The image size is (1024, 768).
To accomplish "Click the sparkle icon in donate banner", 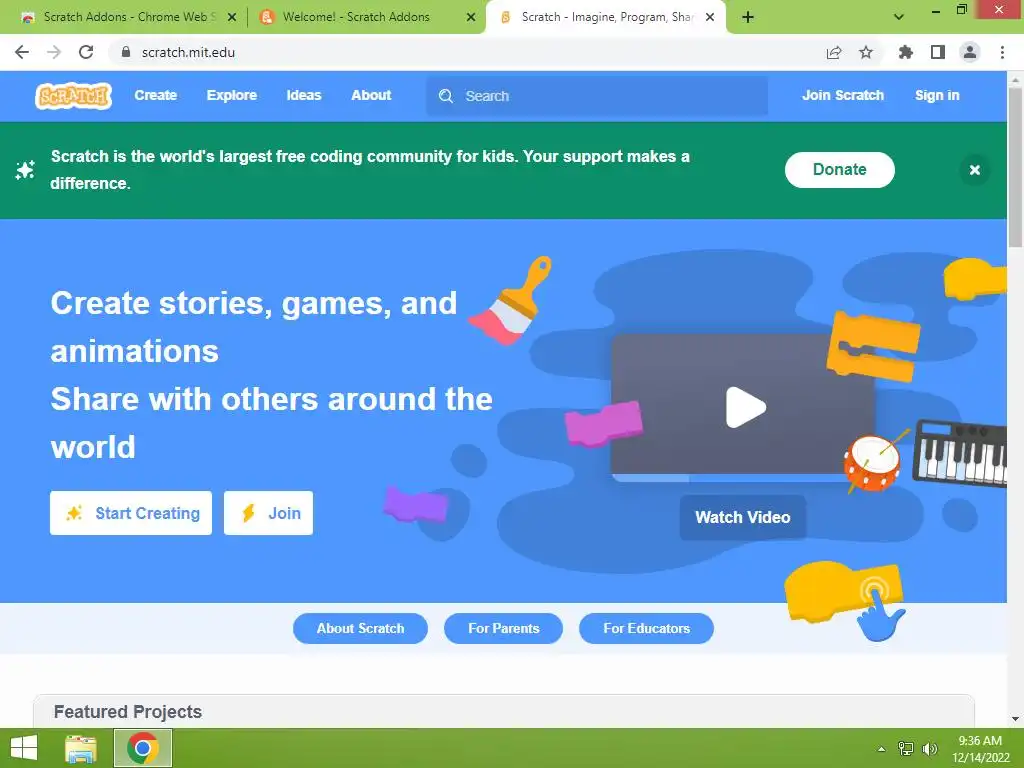I will click(x=25, y=170).
